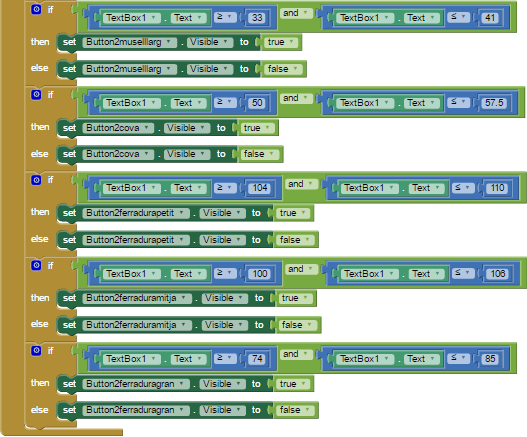Open ≤ comparison dropdown next to 57.5

459,102
